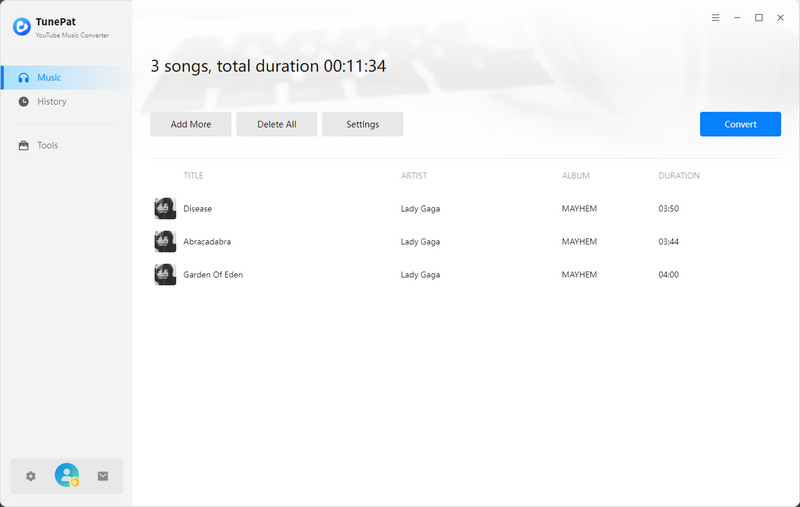Switch to the History tab label

pos(52,102)
